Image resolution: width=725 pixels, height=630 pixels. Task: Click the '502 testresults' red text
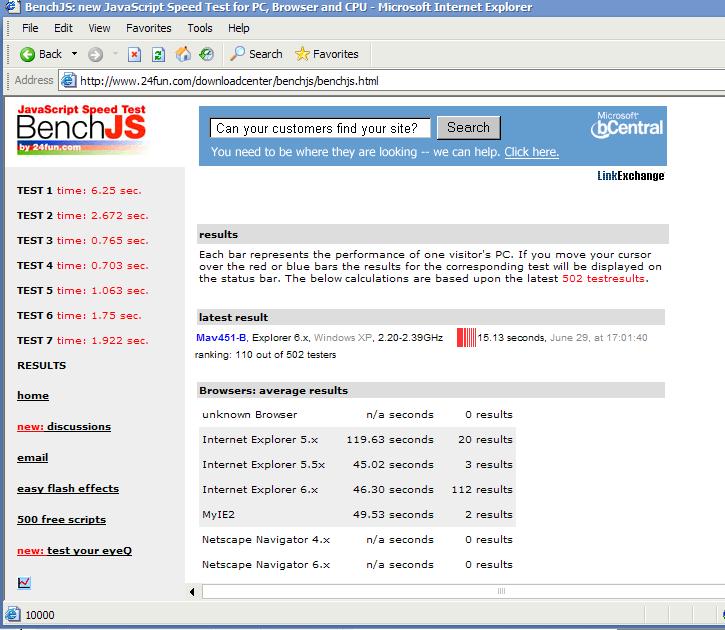click(603, 278)
